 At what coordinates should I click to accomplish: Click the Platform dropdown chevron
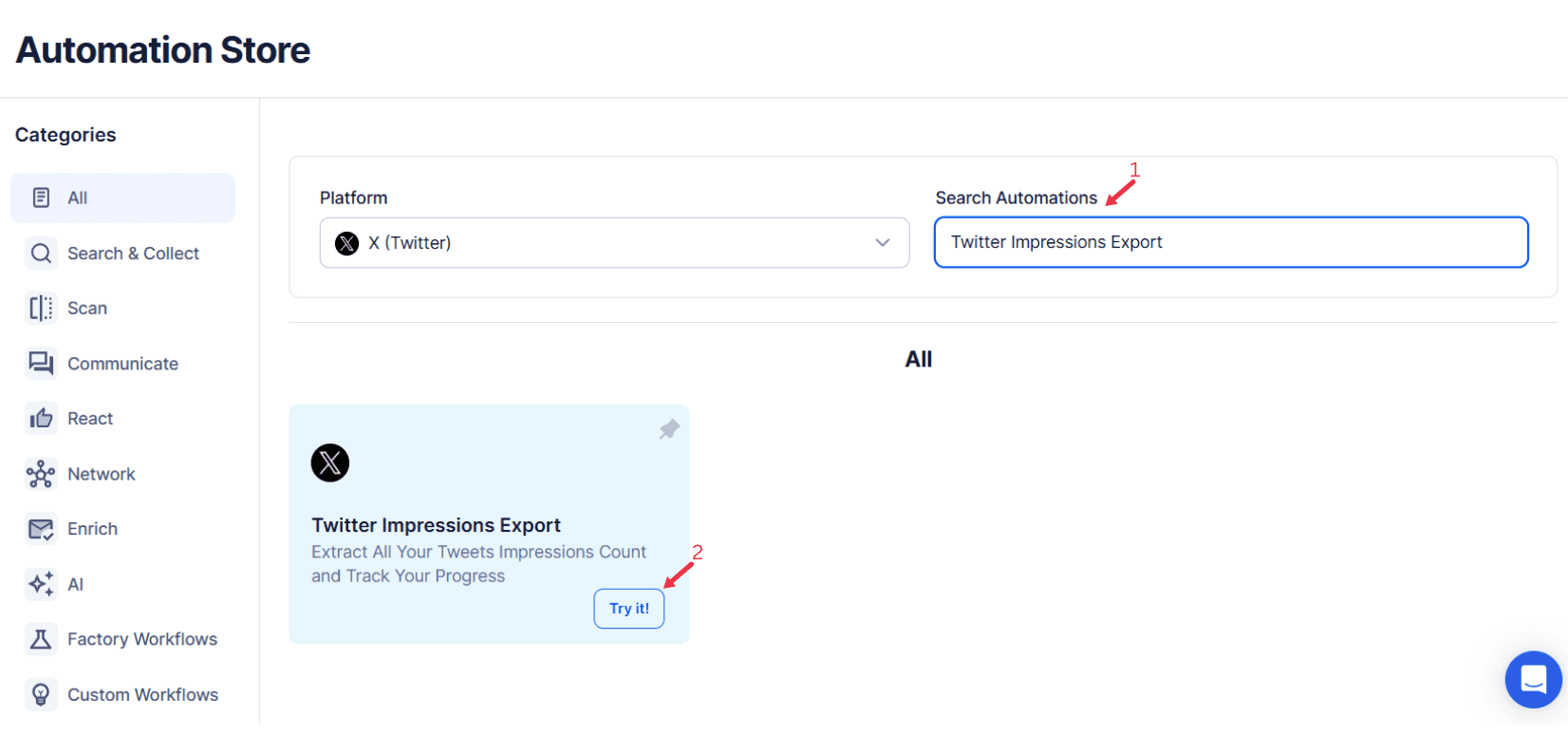(883, 242)
